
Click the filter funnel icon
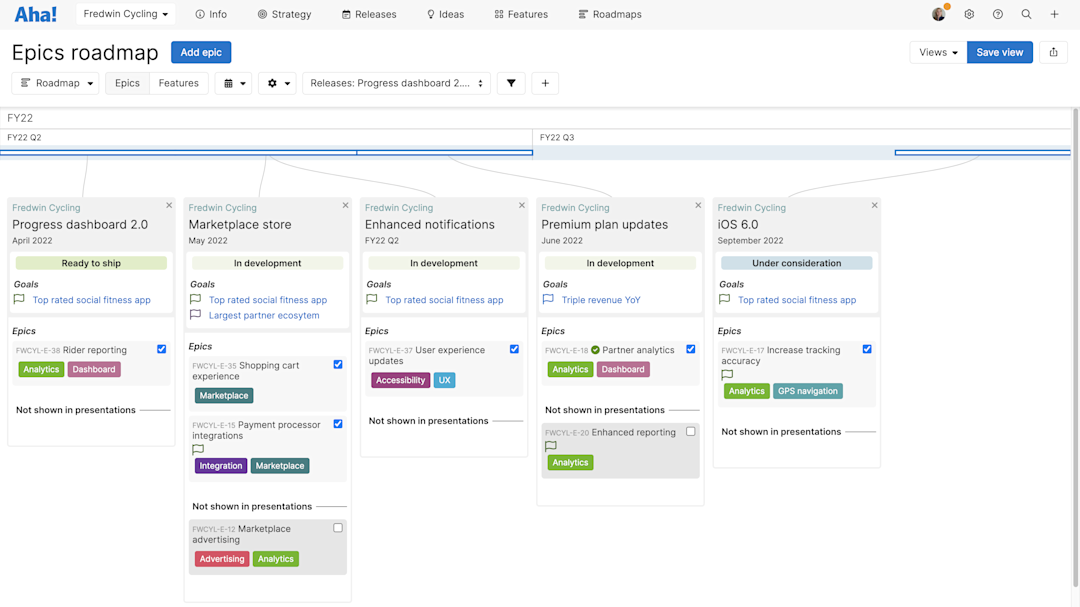tap(511, 83)
